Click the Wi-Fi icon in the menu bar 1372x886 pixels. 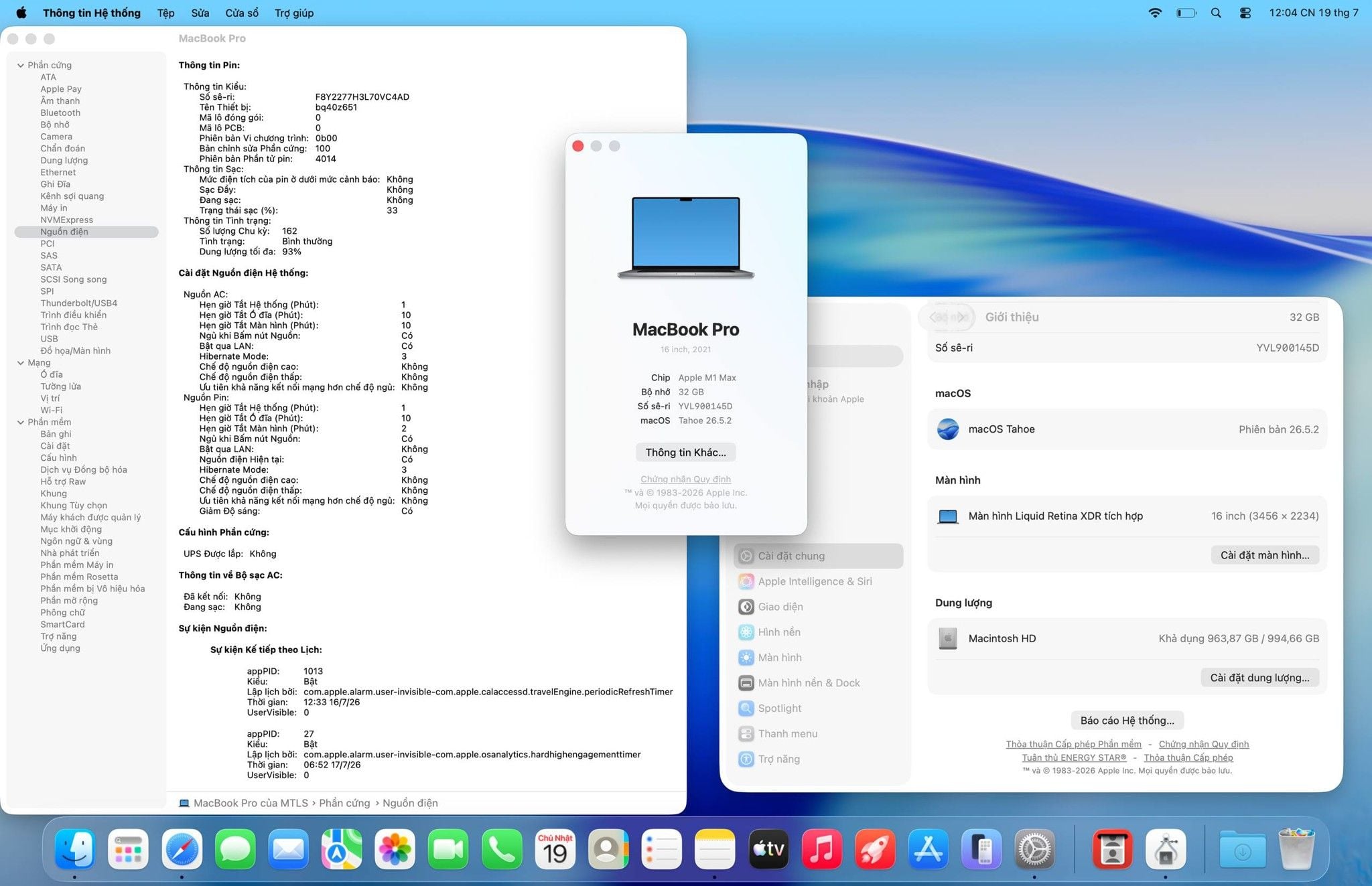(1155, 13)
